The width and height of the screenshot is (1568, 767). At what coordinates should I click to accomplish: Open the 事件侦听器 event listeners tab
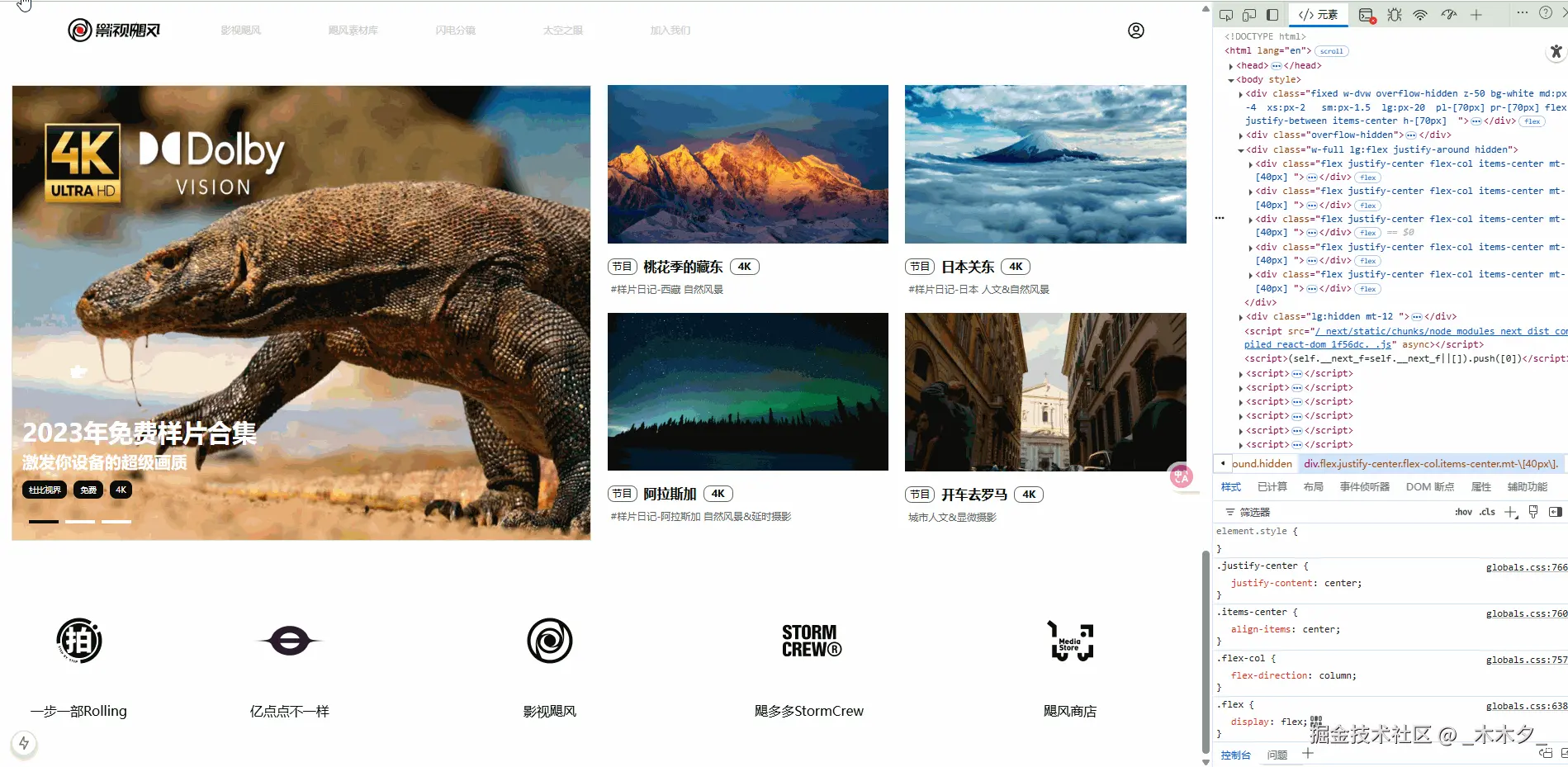tap(1365, 487)
